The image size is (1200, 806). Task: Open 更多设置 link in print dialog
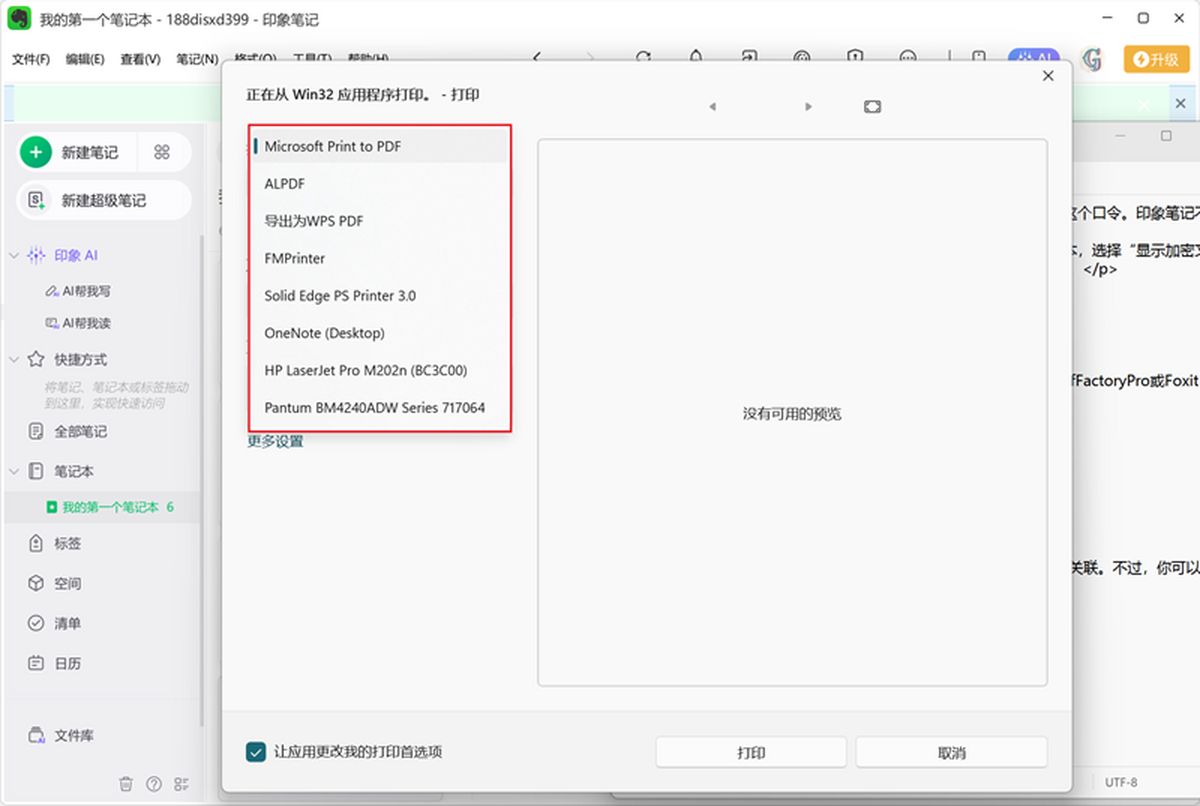tap(275, 441)
